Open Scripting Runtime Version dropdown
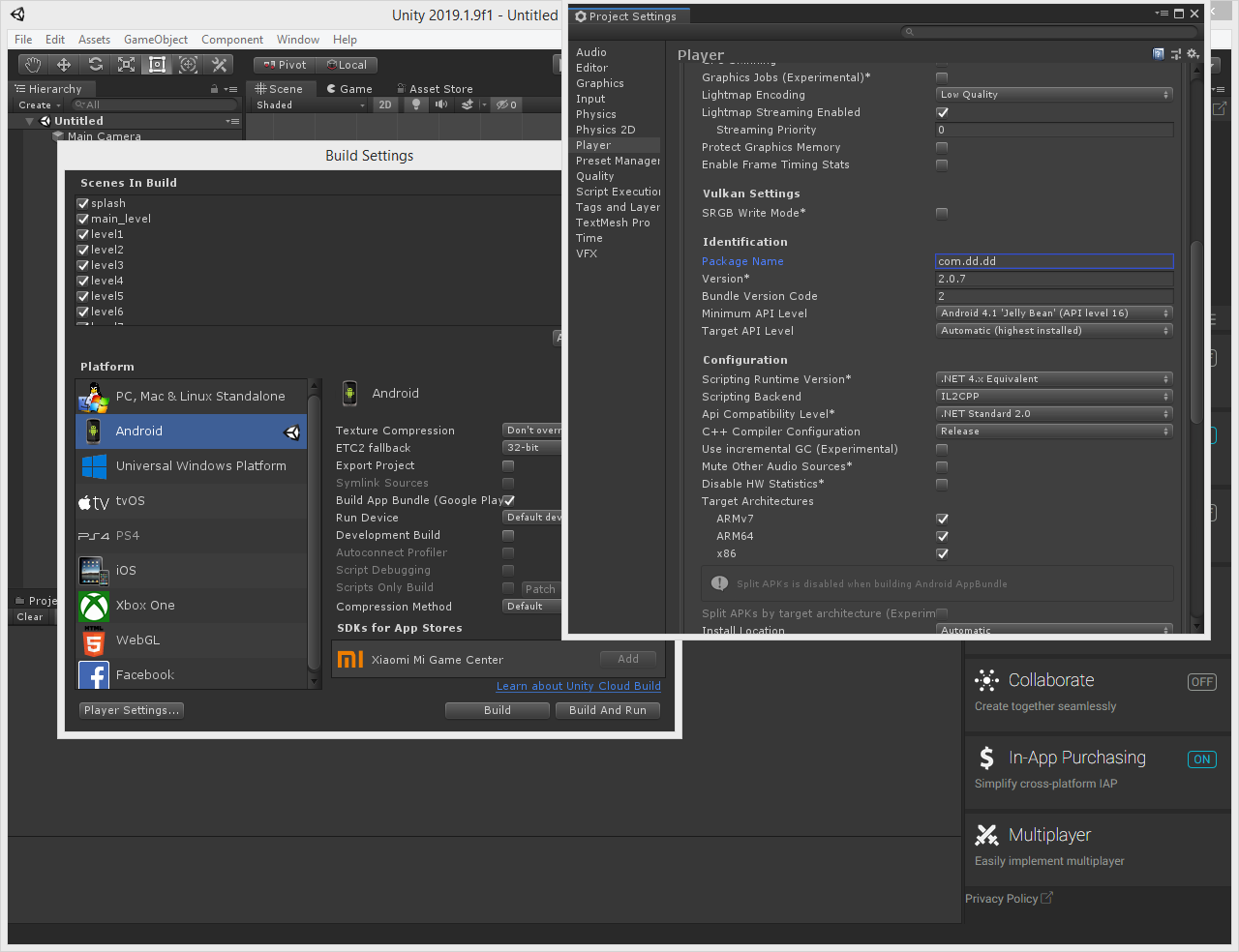Image resolution: width=1239 pixels, height=952 pixels. tap(1054, 379)
